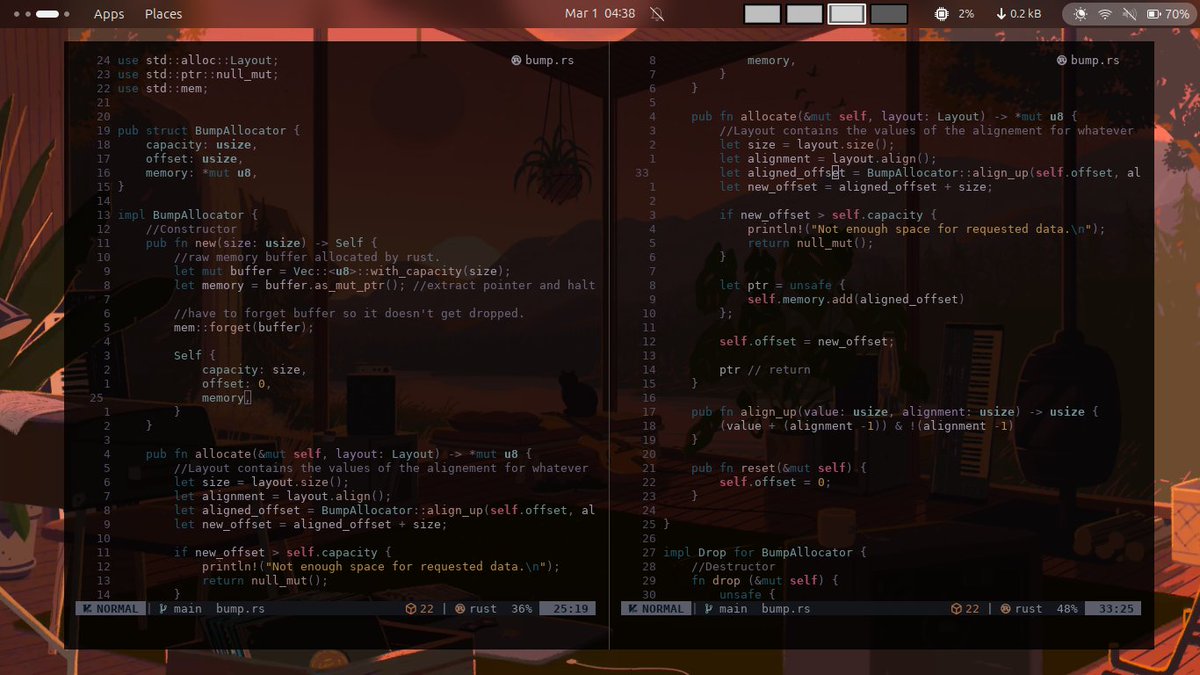Click 'self.memory.add(aligned_offset)' line
The image size is (1200, 675).
(x=855, y=299)
